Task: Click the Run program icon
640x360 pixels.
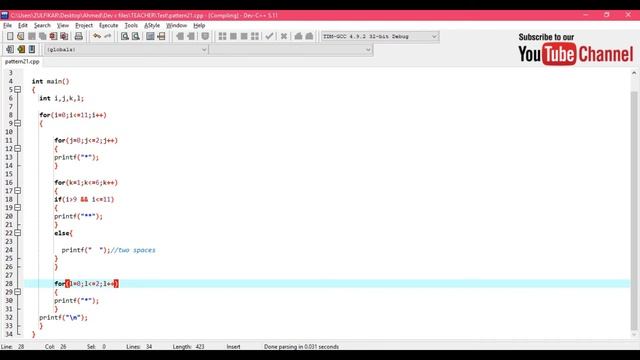Action: click(x=233, y=36)
